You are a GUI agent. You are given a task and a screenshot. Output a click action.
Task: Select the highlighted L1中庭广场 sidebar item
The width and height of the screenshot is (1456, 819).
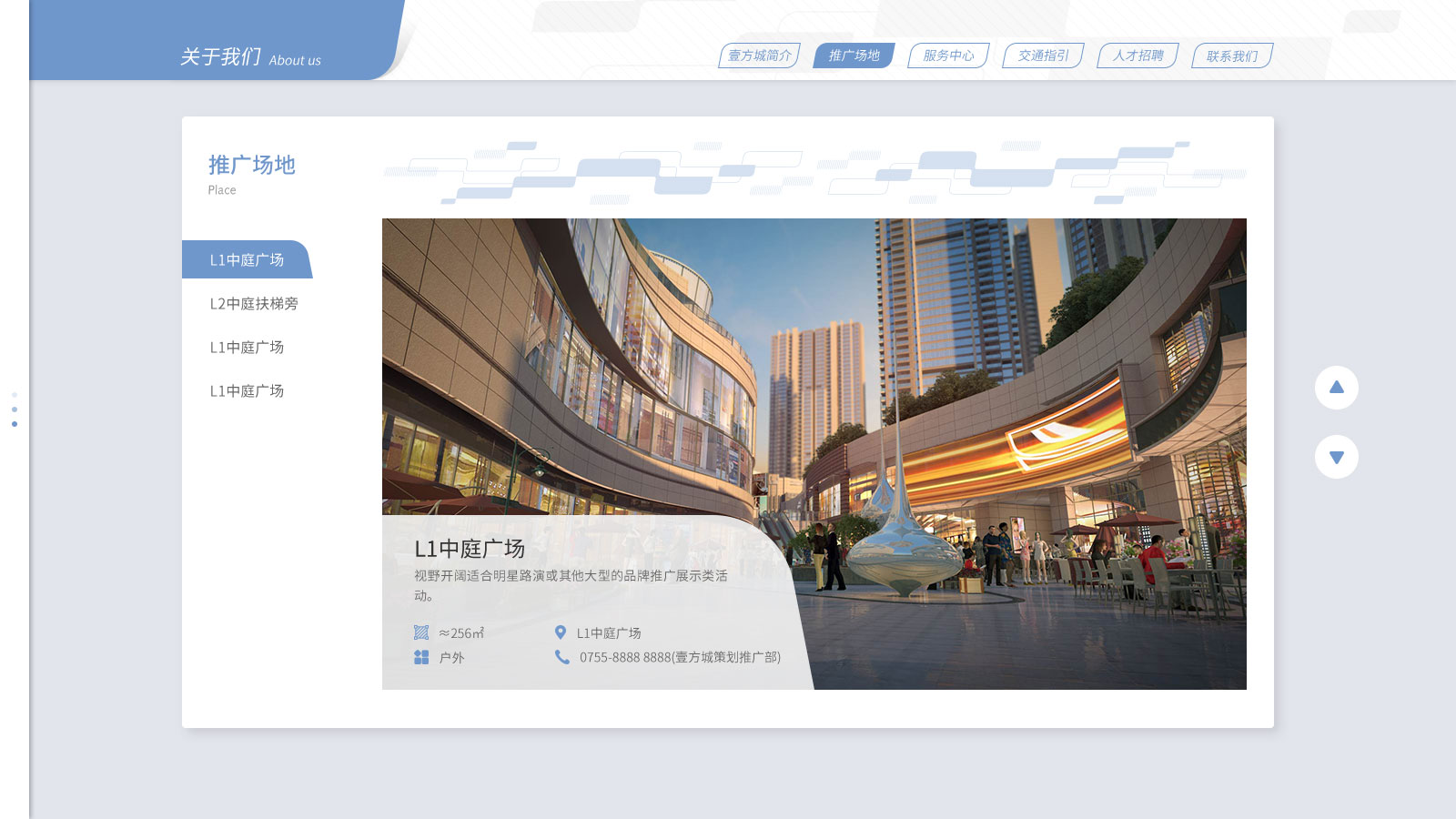(x=247, y=260)
